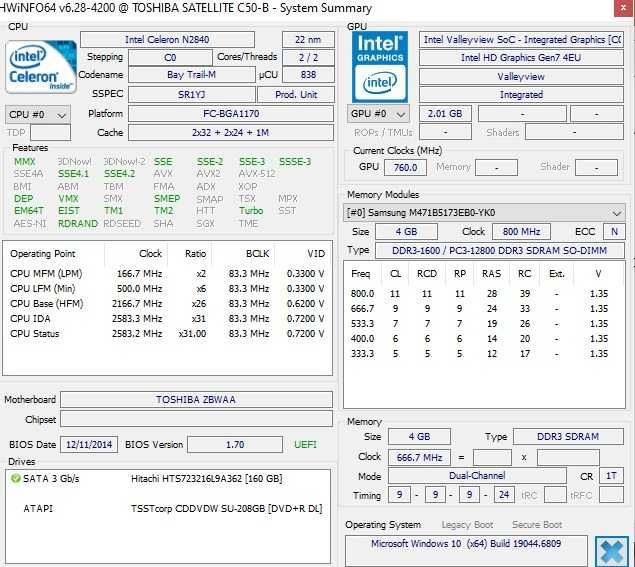The height and width of the screenshot is (567, 635).
Task: Click the VMX feature label
Action: [68, 199]
